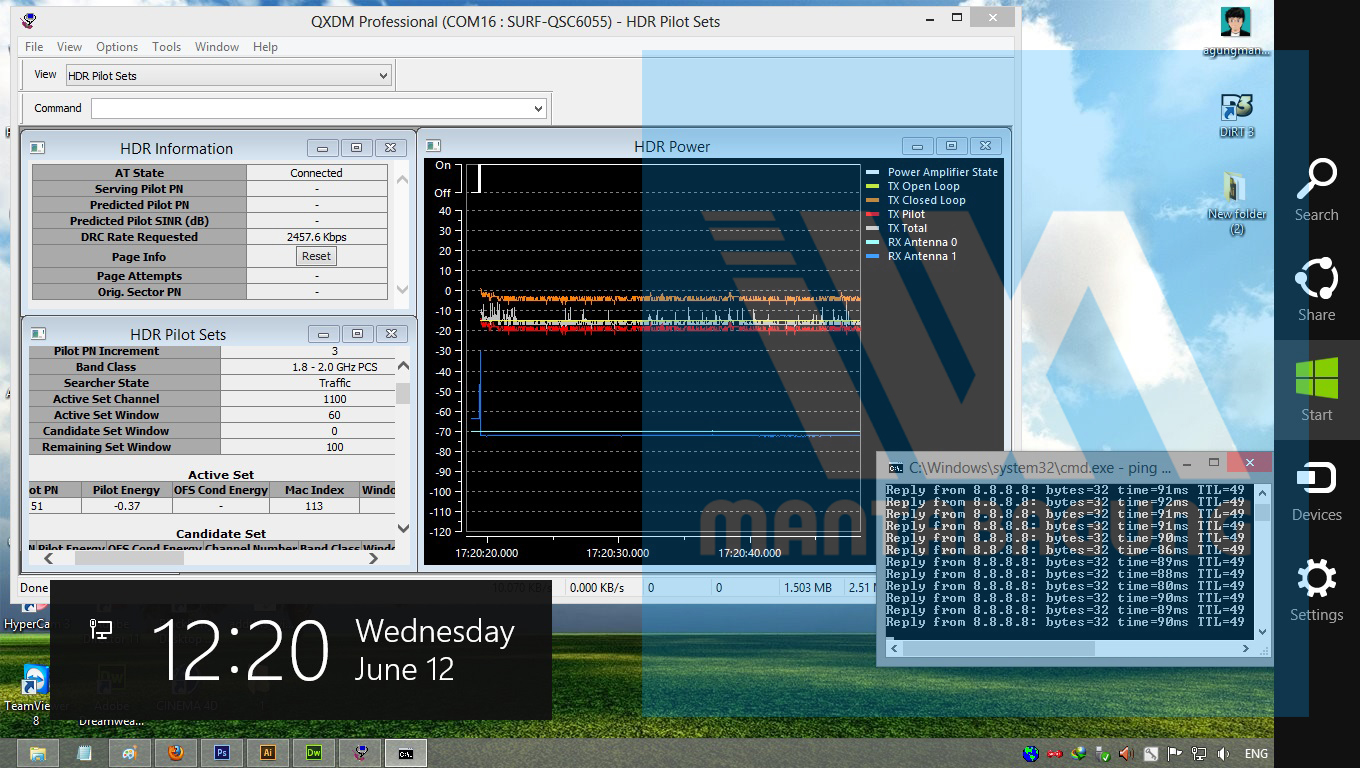The height and width of the screenshot is (768, 1360).
Task: Click the "Mac Index" column header
Action: click(x=314, y=490)
